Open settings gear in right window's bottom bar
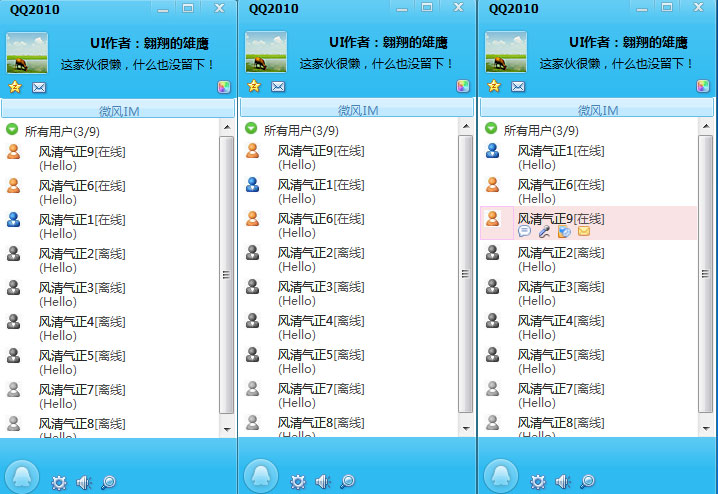This screenshot has height=494, width=718. pos(538,482)
